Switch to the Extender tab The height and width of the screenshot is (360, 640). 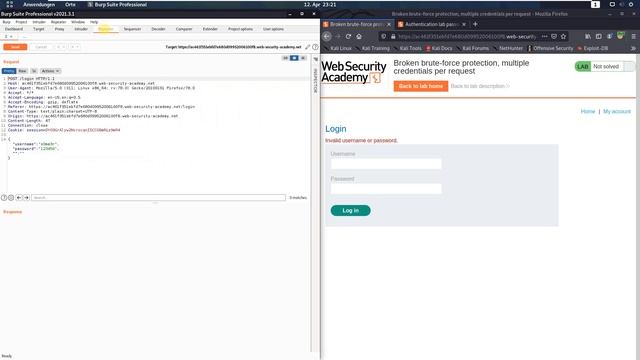[210, 29]
